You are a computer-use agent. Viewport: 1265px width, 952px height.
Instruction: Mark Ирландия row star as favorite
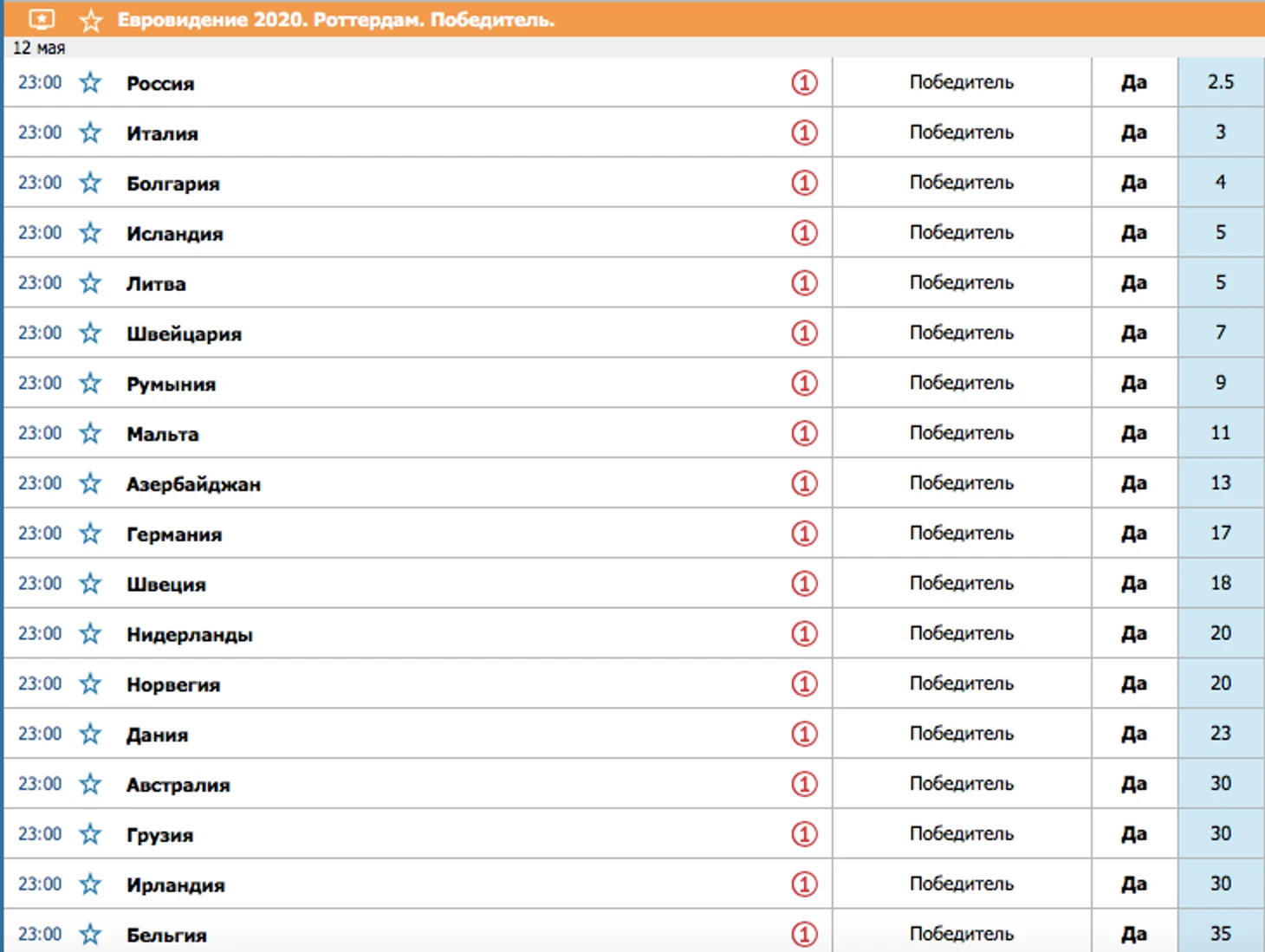pos(90,884)
